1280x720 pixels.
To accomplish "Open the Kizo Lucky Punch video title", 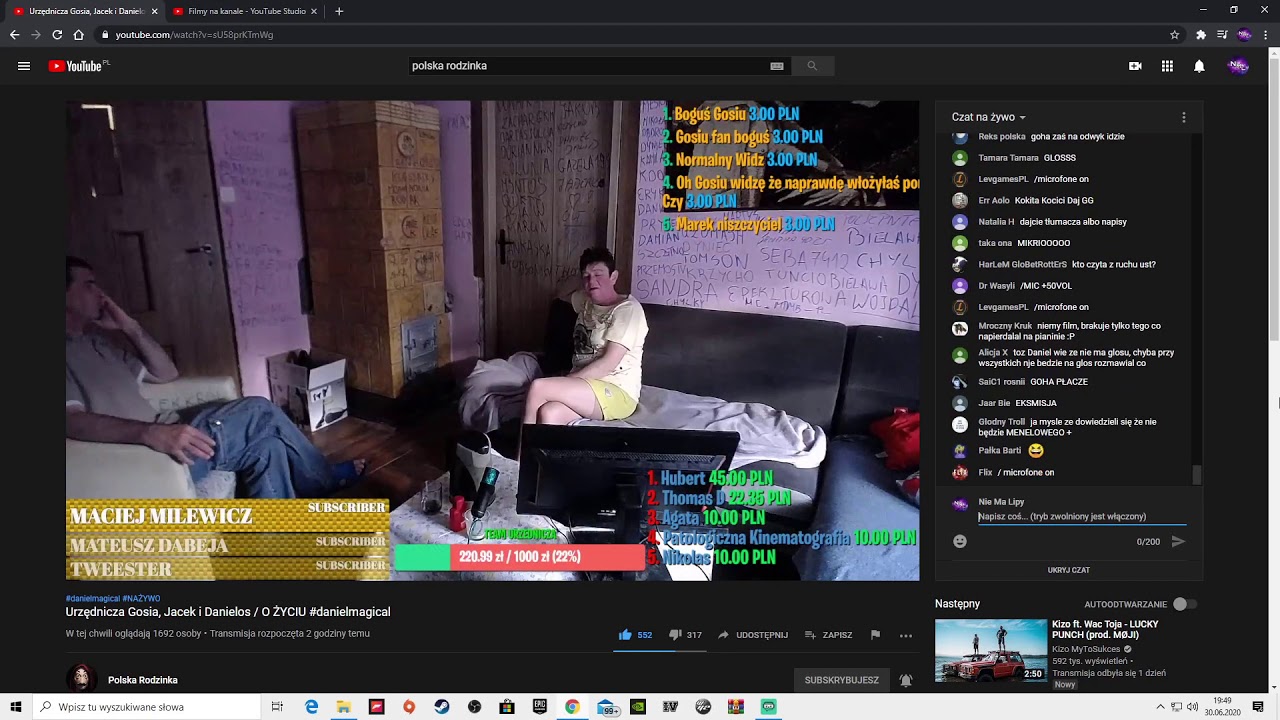I will click(1105, 630).
